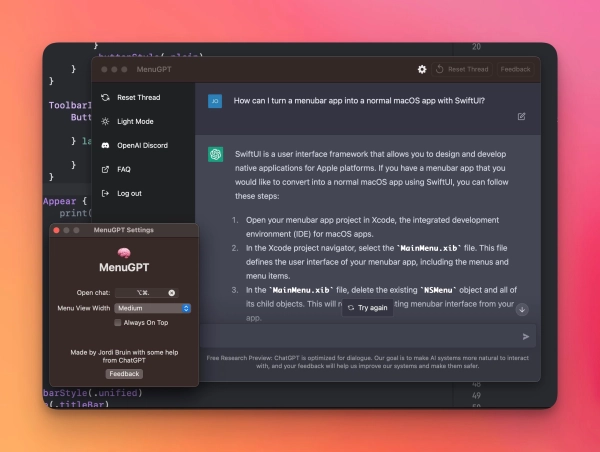
Task: Open the Menu View Width dropdown
Action: (x=152, y=308)
